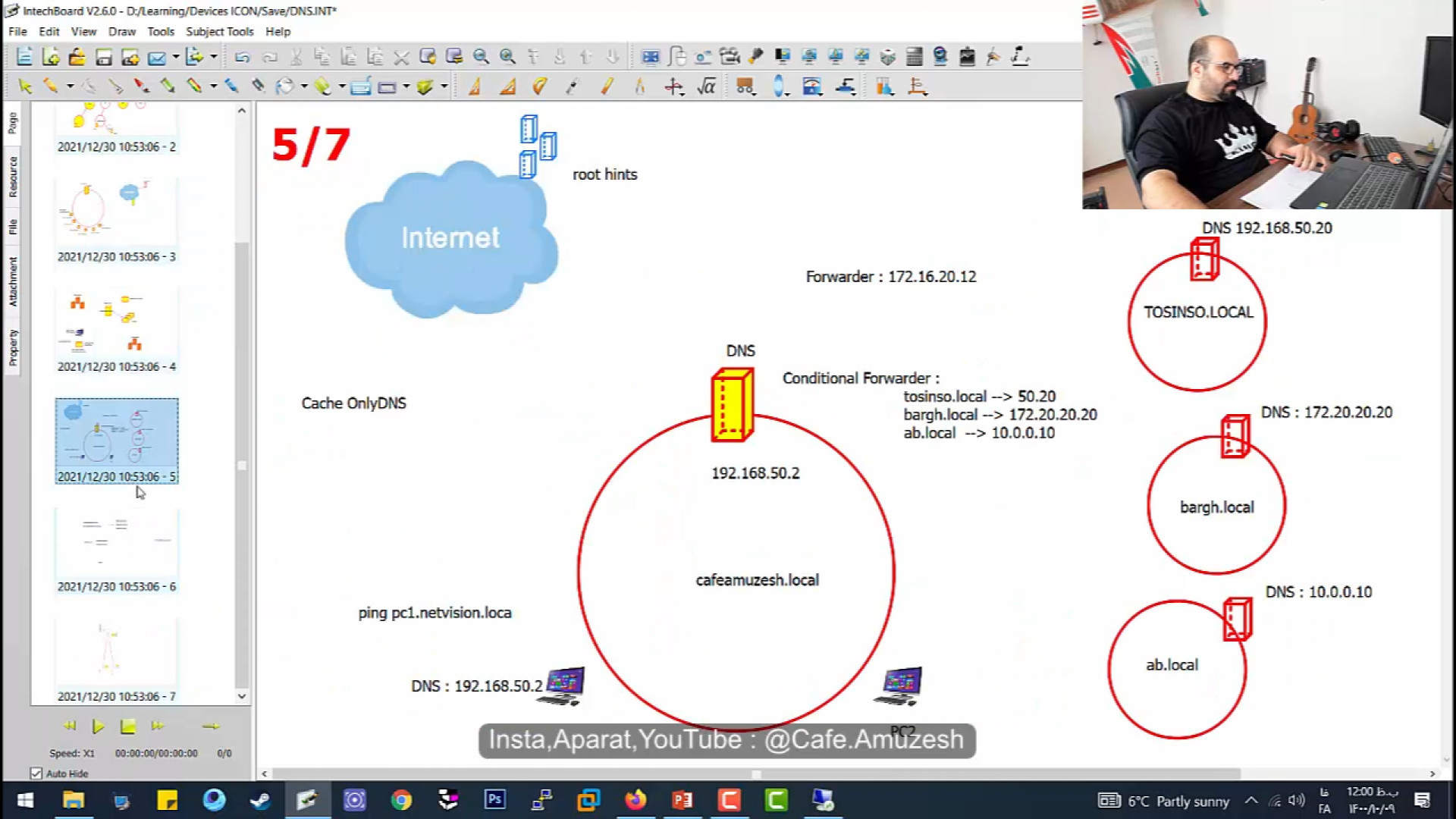Click the webcam icon in toolbar
Screen dimensions: 1456x819
tap(940, 57)
